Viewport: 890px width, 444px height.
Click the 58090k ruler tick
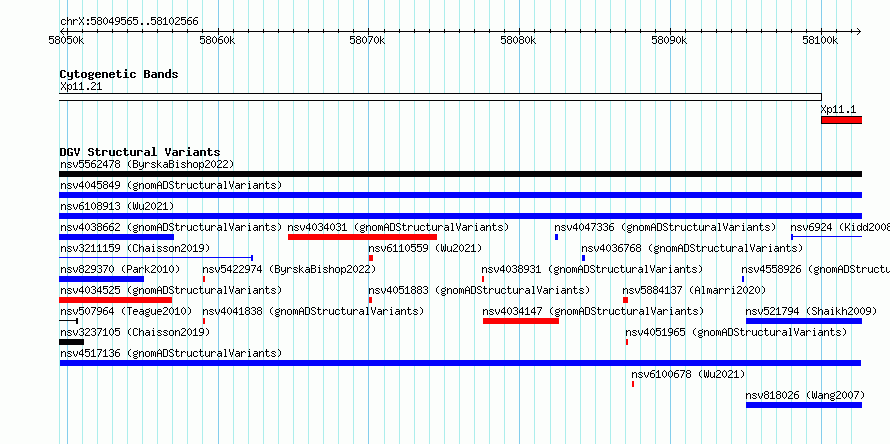tap(670, 40)
